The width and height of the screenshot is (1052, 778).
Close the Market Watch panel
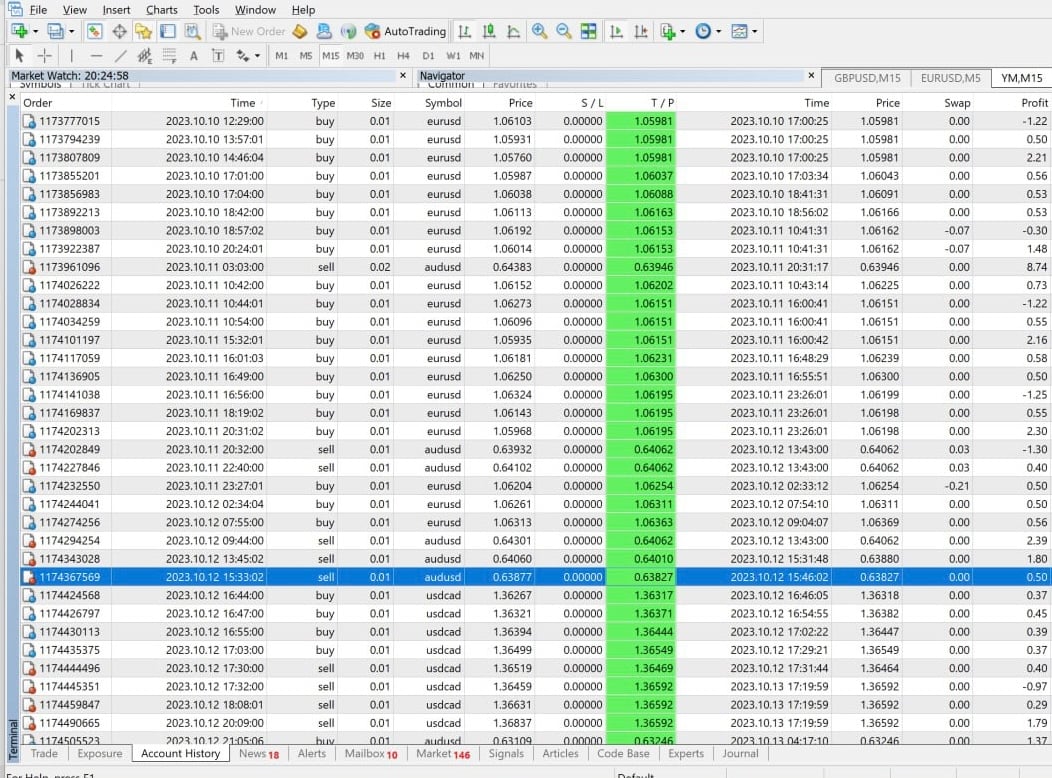403,75
